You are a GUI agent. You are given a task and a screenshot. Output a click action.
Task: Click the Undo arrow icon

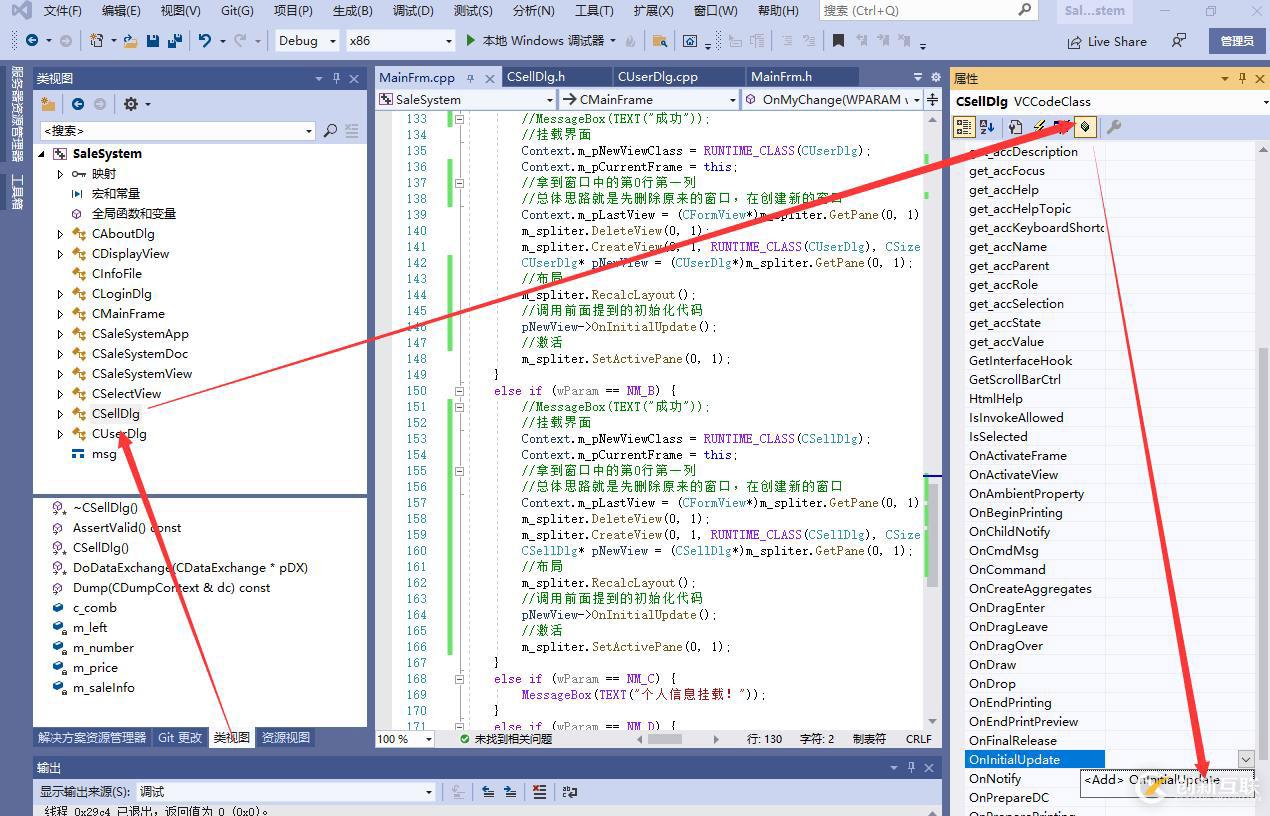pyautogui.click(x=204, y=41)
